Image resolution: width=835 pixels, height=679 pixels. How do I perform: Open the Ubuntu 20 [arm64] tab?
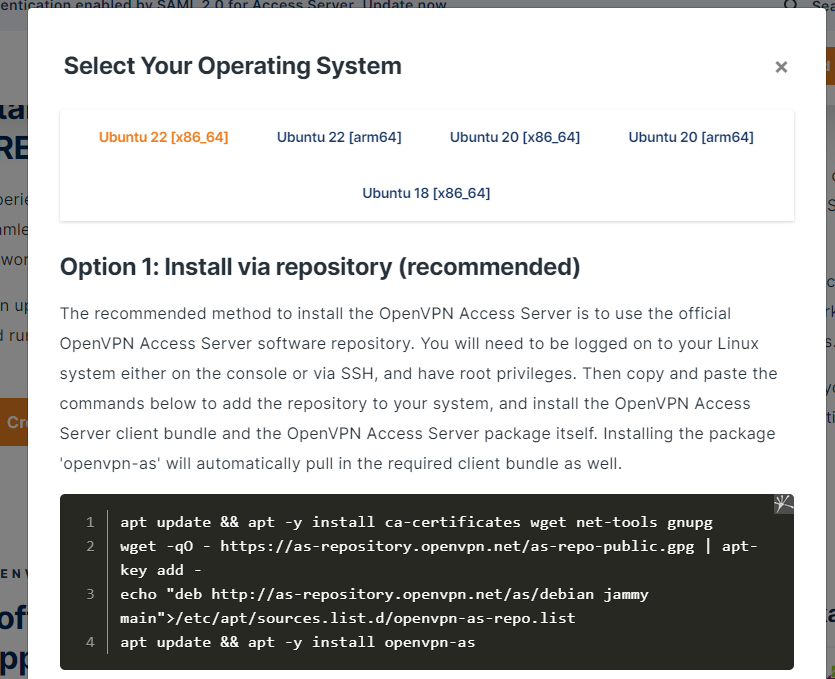click(691, 137)
